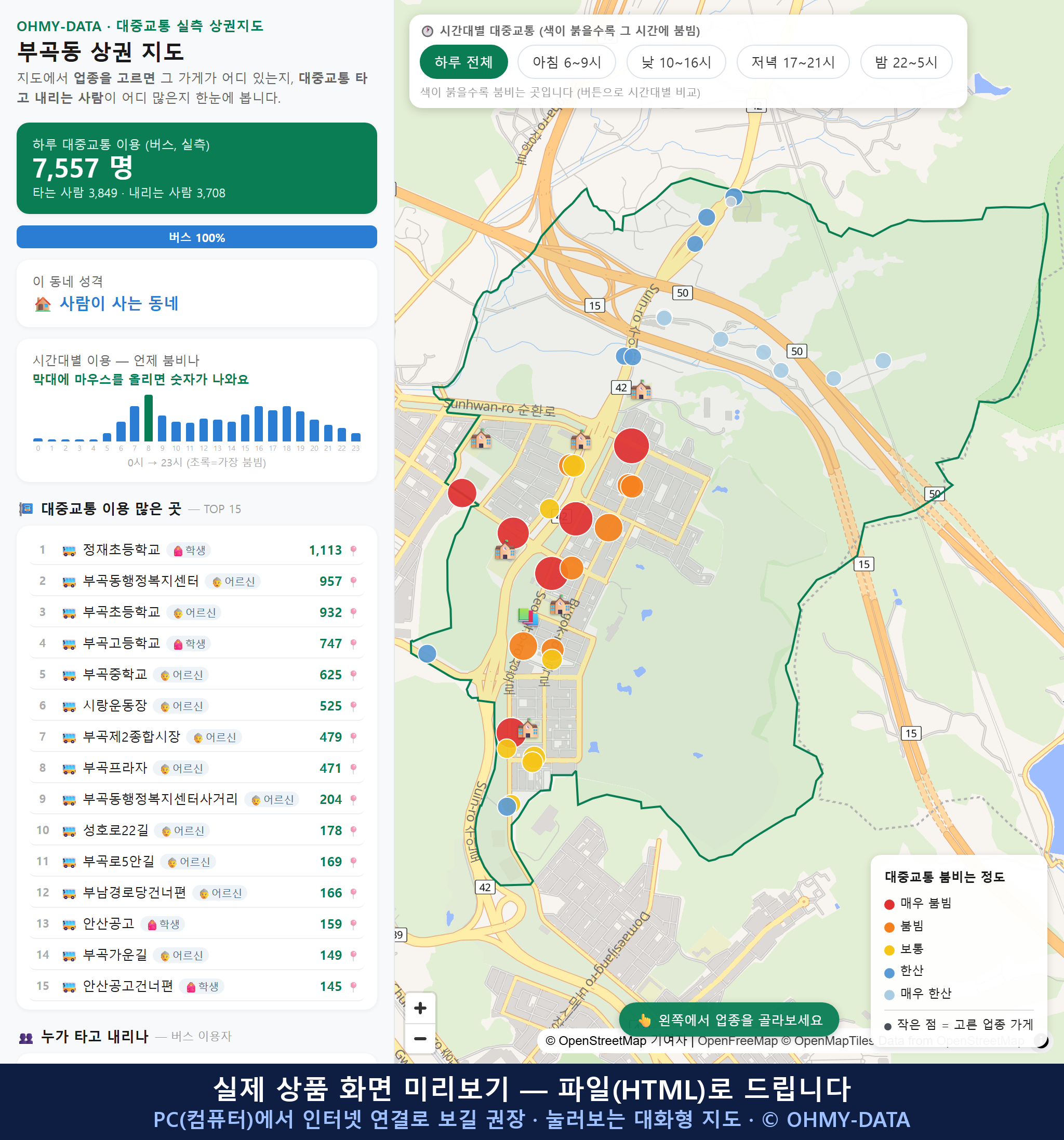Zoom in the map with plus button
1064x1140 pixels.
420,1008
